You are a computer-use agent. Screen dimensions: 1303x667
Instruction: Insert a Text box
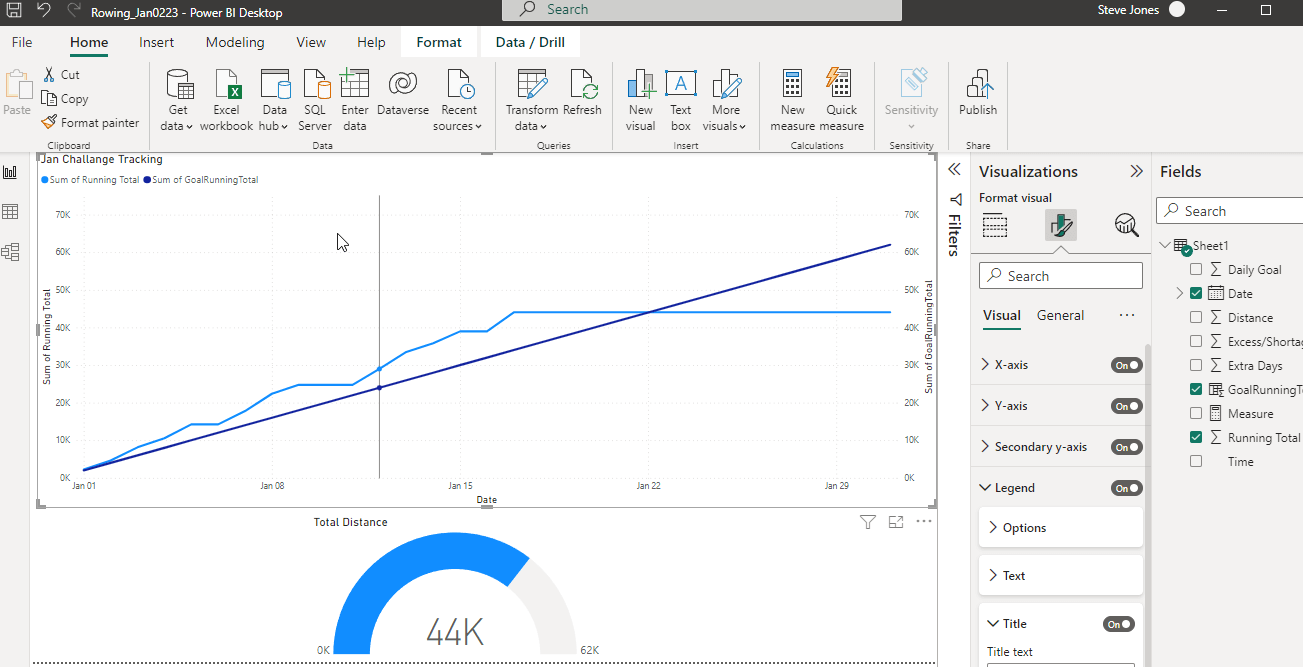(681, 101)
